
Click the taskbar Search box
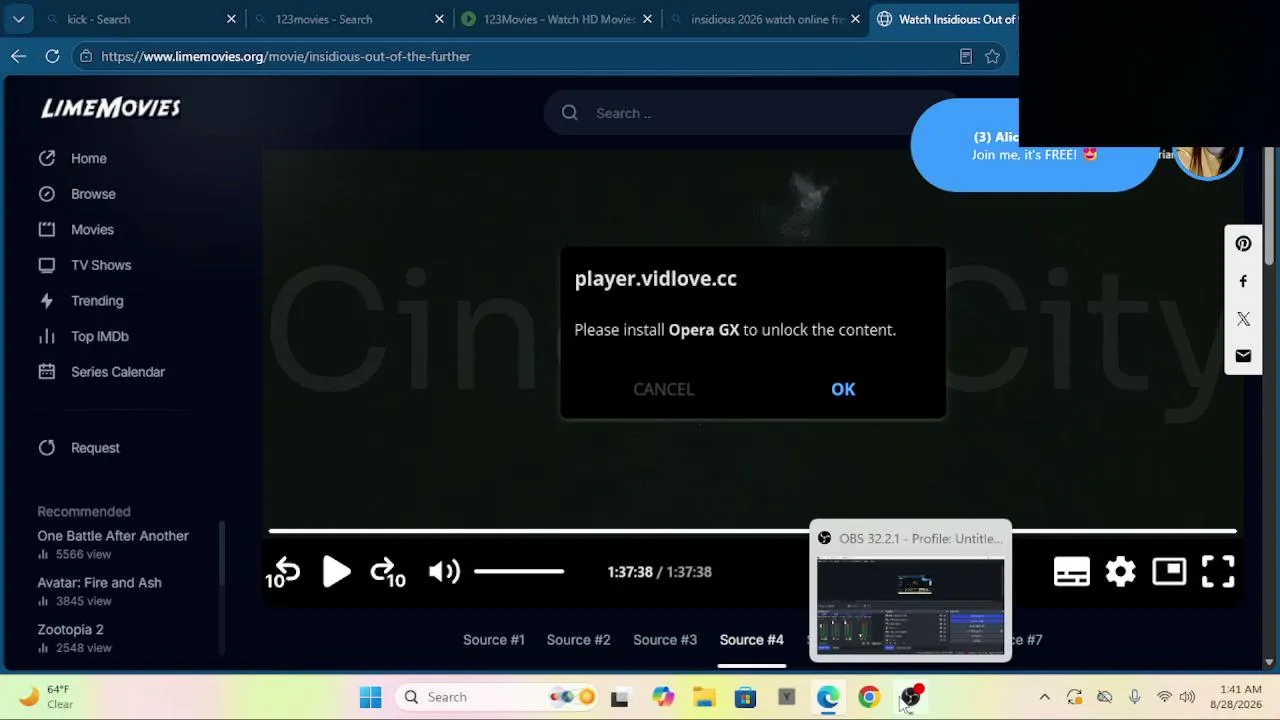coord(496,697)
